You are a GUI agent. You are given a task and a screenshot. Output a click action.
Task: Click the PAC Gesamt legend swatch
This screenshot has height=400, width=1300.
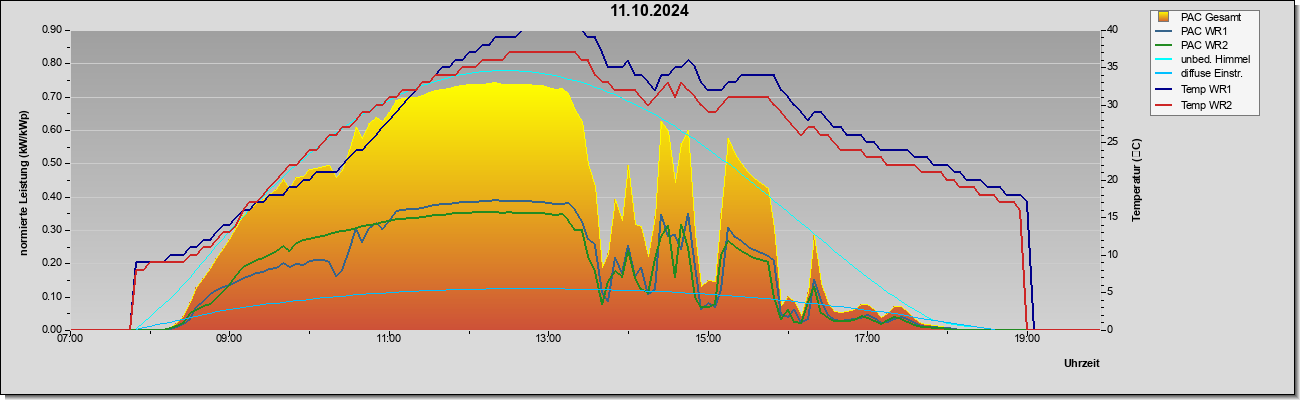[1164, 17]
